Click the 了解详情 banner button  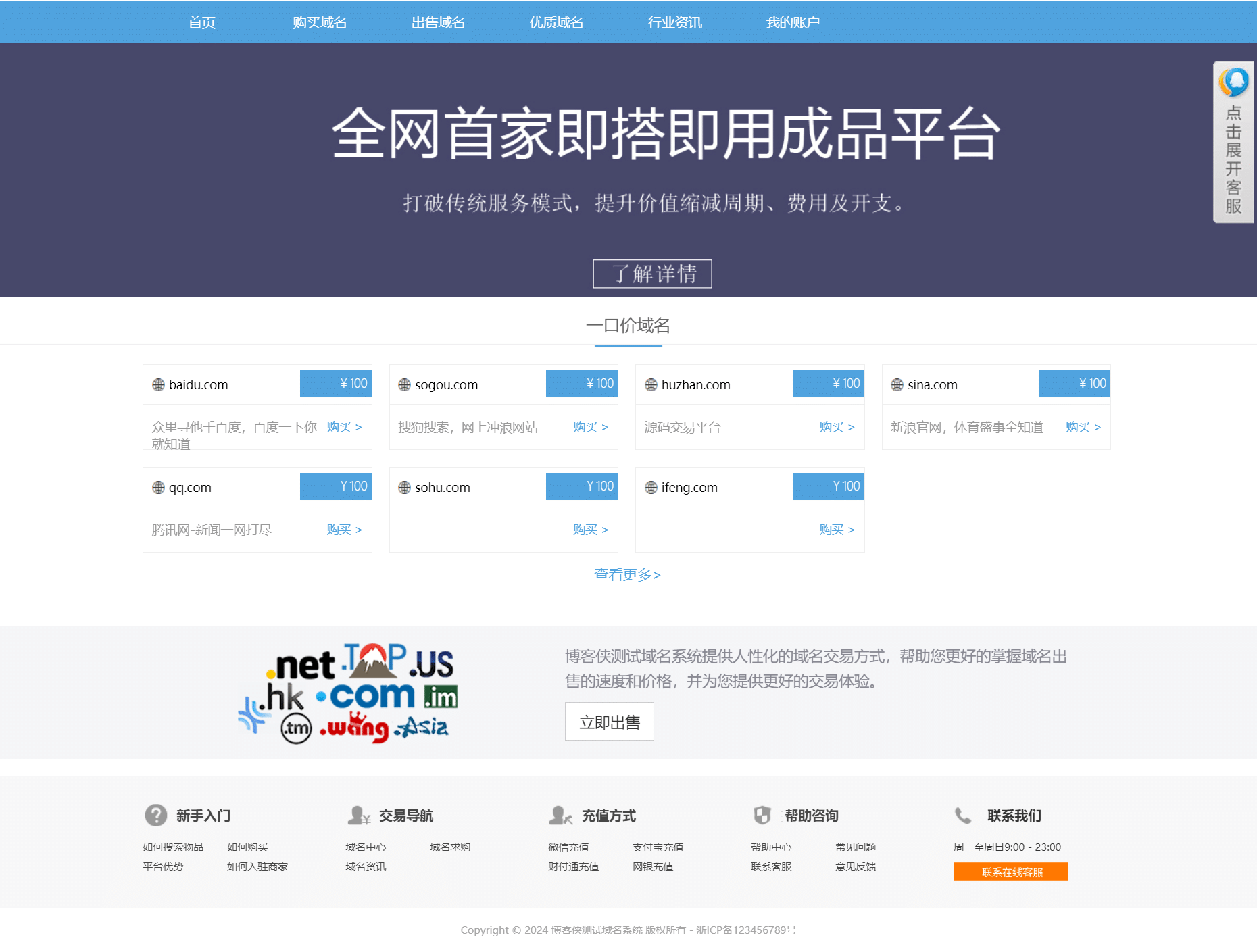652,274
